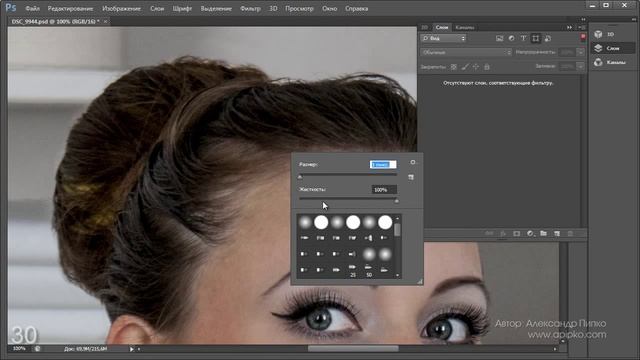Toggle lock transparent pixels in Layers panel
The width and height of the screenshot is (640, 360).
453,67
